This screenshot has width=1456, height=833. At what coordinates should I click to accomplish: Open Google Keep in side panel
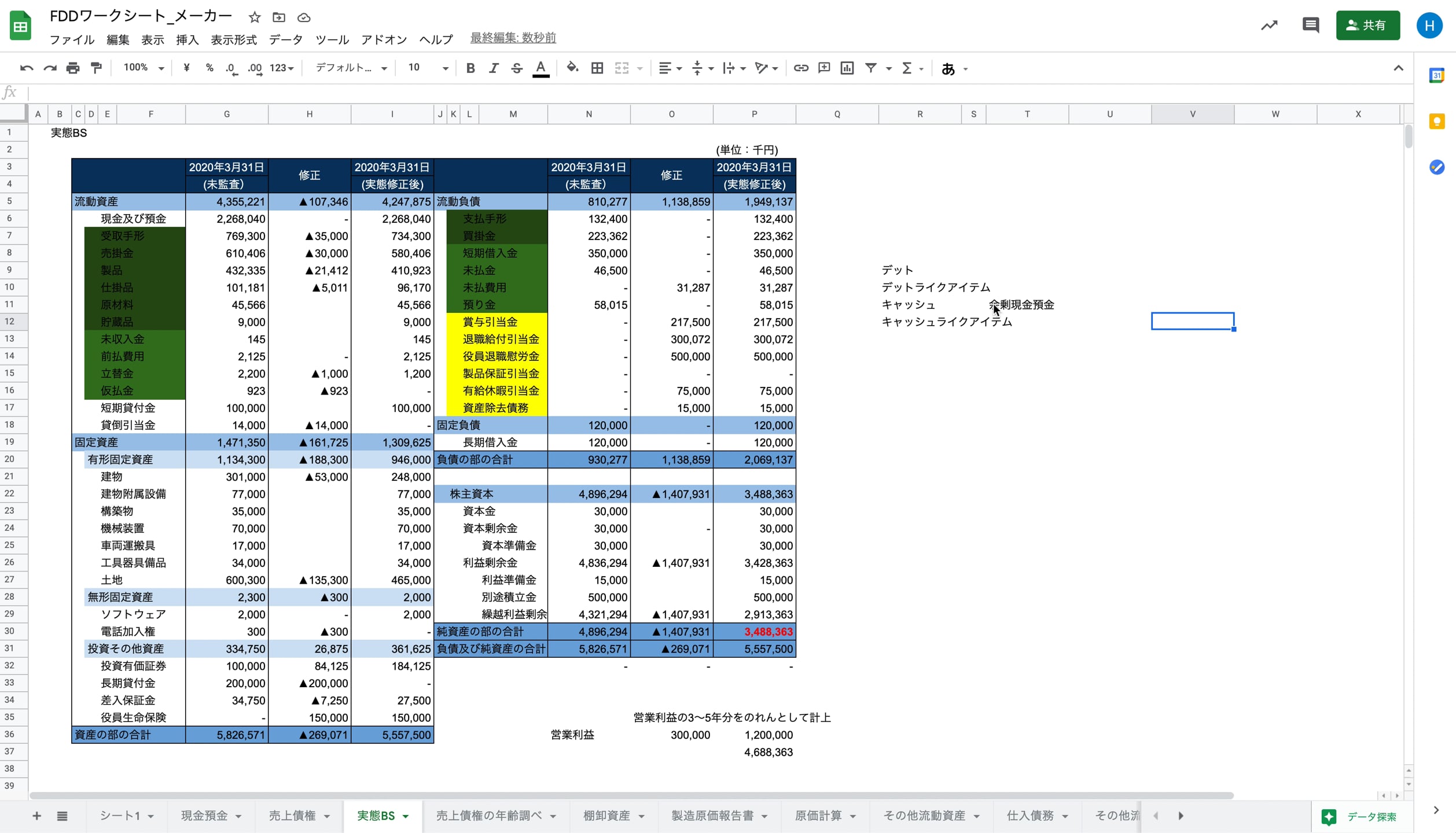[1436, 121]
